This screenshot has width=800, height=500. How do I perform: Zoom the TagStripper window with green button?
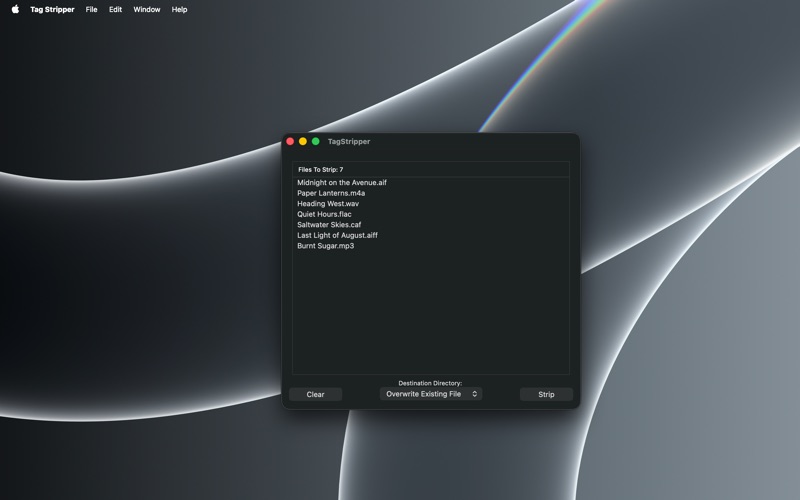(x=316, y=141)
